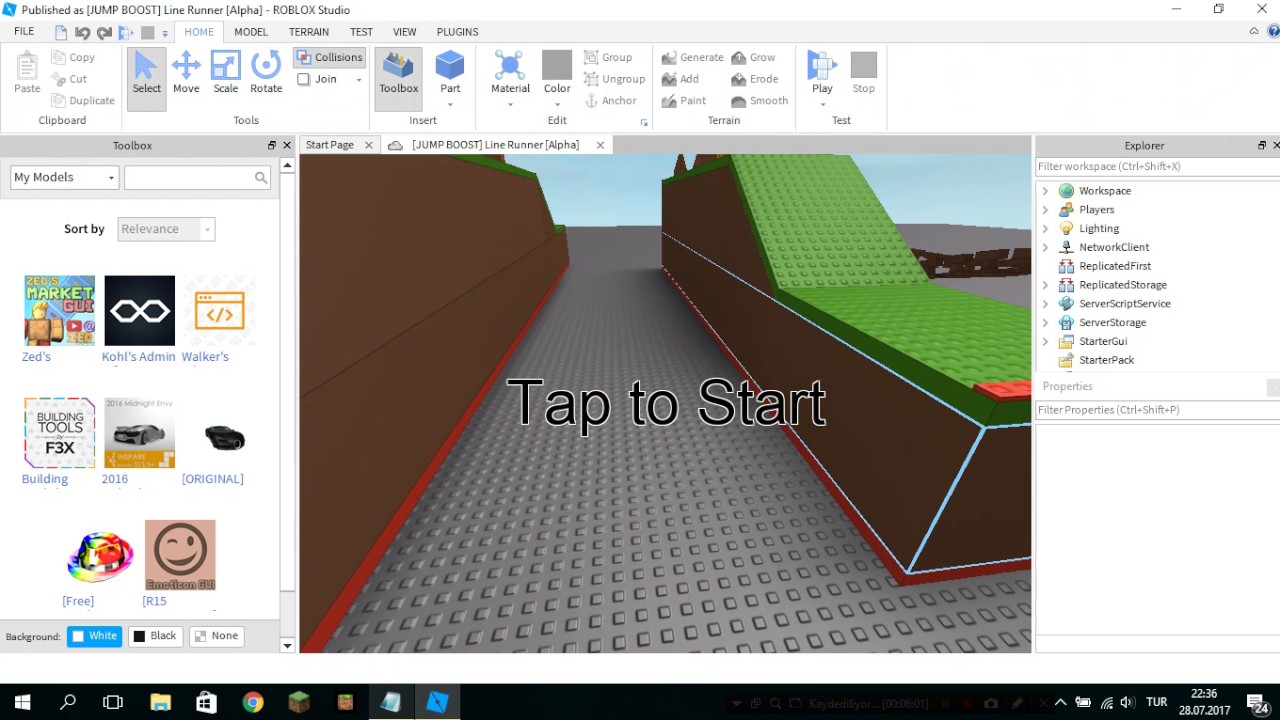Open the Start Page tab
The height and width of the screenshot is (720, 1280).
[330, 145]
